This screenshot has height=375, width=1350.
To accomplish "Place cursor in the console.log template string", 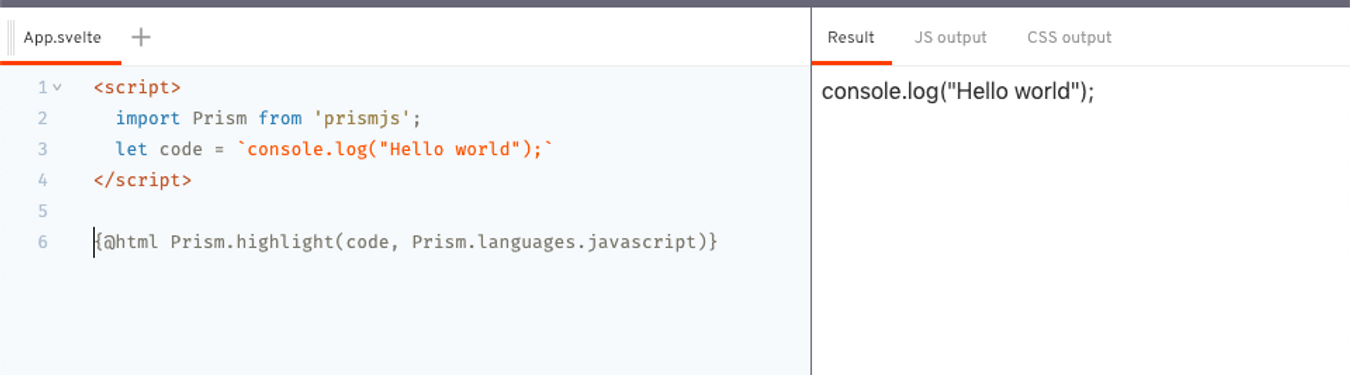I will point(394,150).
